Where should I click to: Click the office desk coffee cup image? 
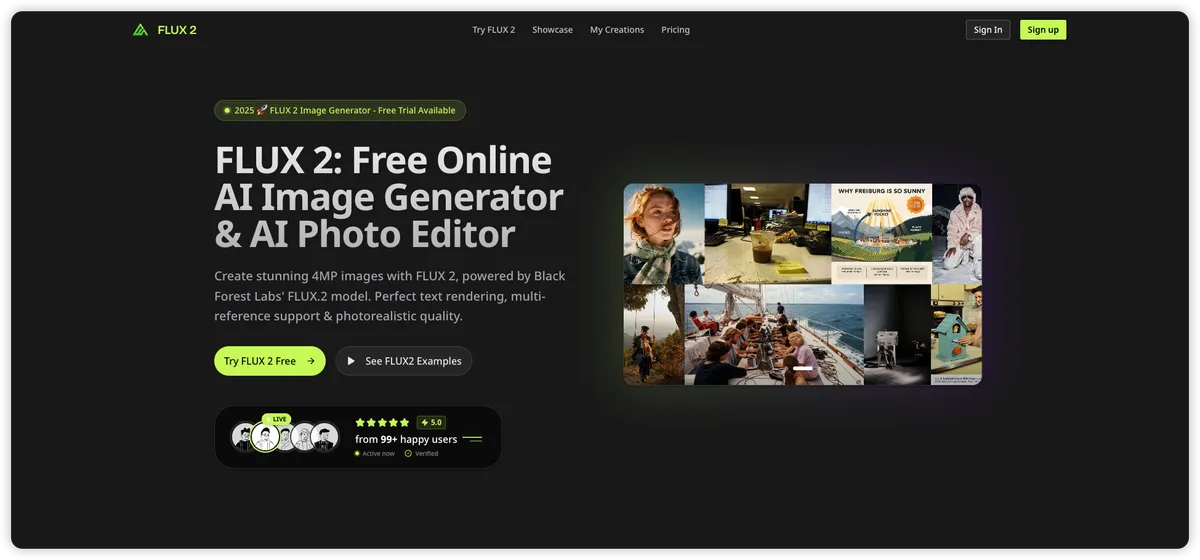point(768,234)
